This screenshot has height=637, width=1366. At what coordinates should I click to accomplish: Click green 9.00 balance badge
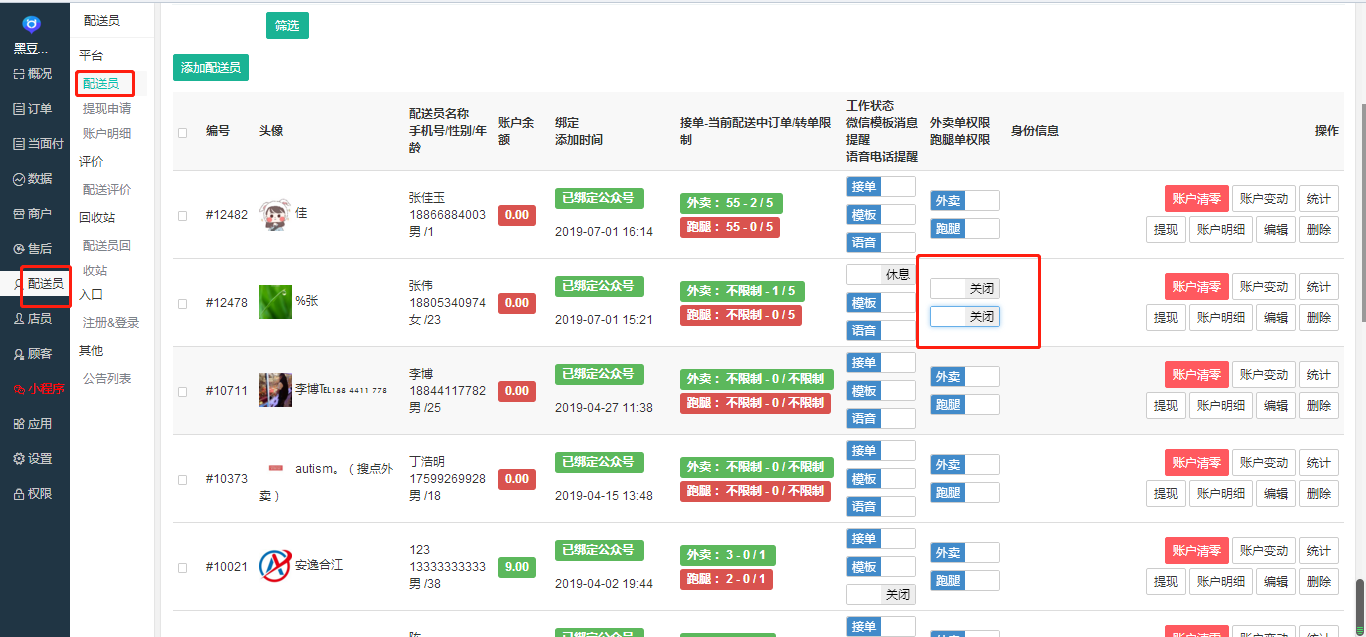[517, 567]
